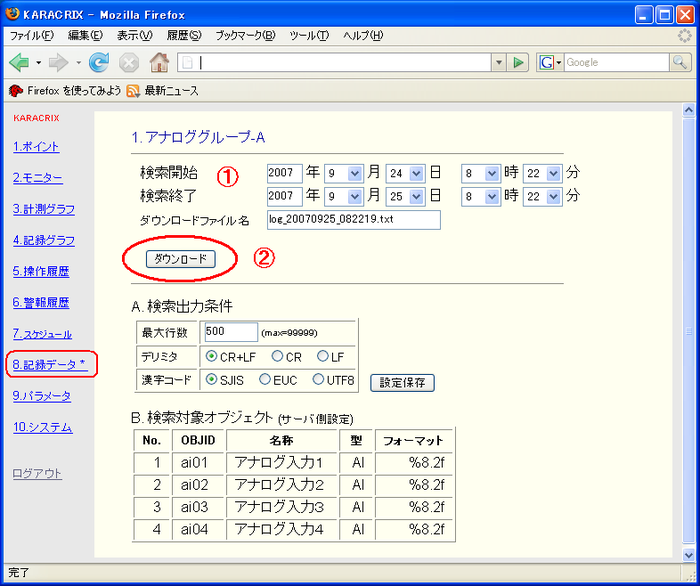Go to the Home page icon
The height and width of the screenshot is (586, 700).
pyautogui.click(x=159, y=62)
